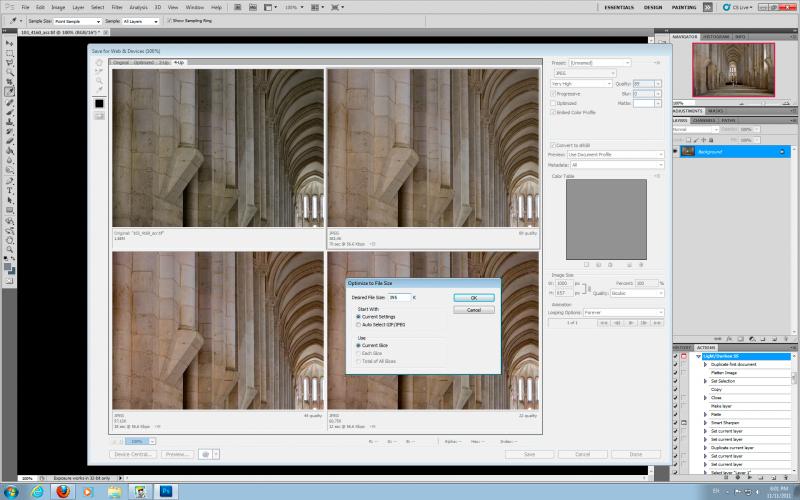
Task: Open Firefox from the taskbar
Action: [63, 491]
